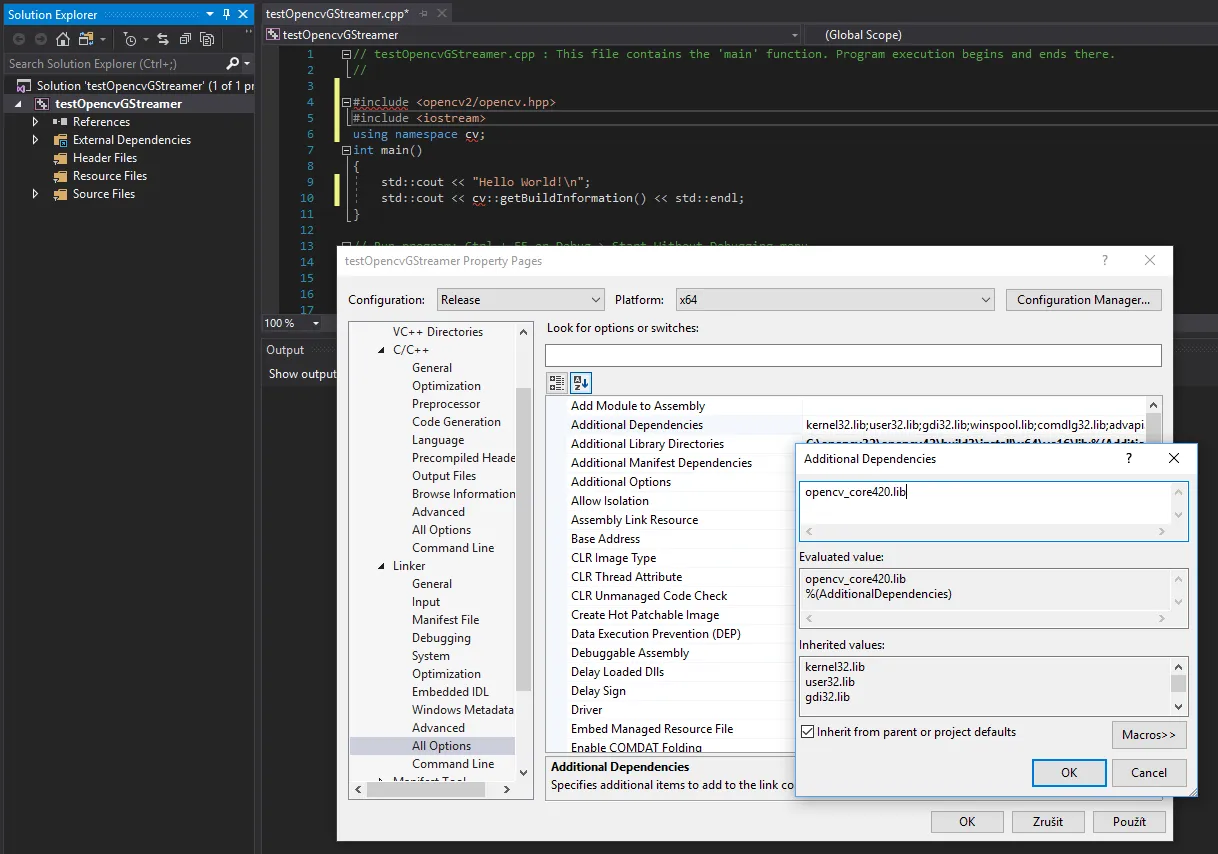Image resolution: width=1218 pixels, height=854 pixels.
Task: Click the help question mark in Additional Dependencies dialog
Action: pos(1129,458)
